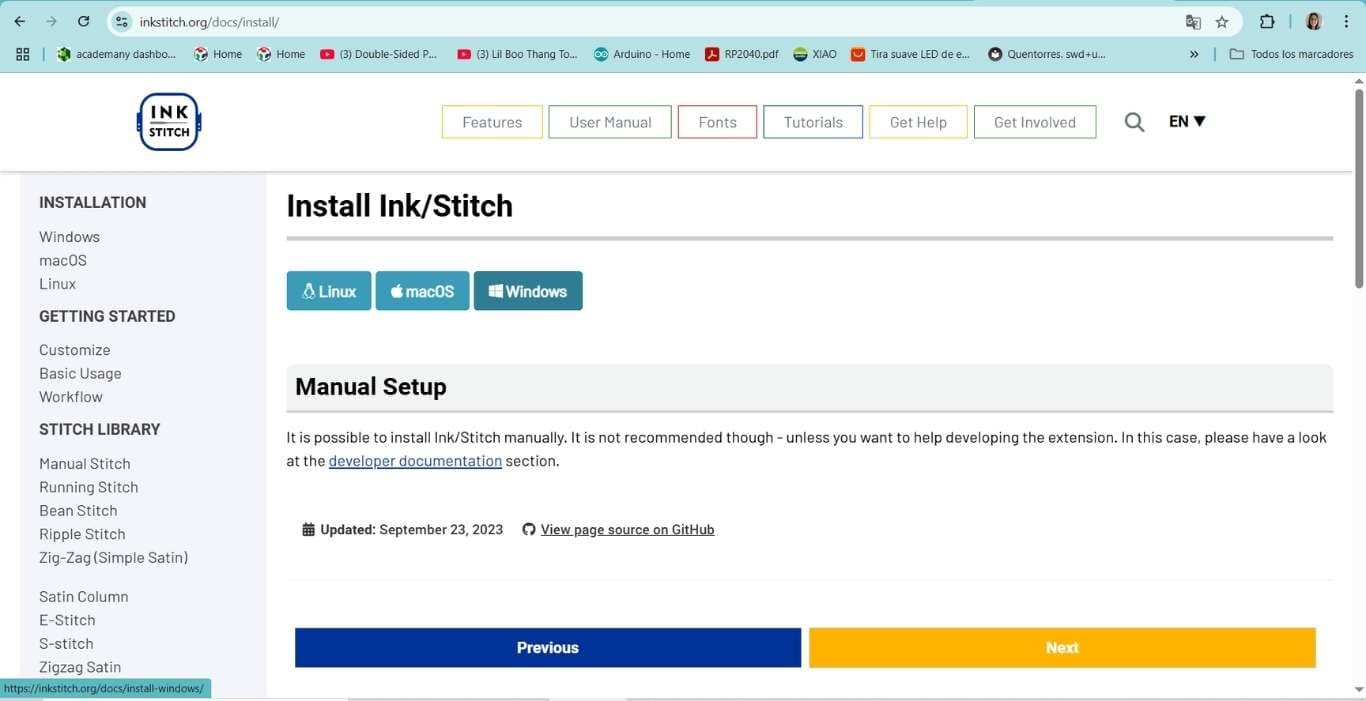The height and width of the screenshot is (701, 1366).
Task: Click the Ink/Stitch logo
Action: click(169, 122)
